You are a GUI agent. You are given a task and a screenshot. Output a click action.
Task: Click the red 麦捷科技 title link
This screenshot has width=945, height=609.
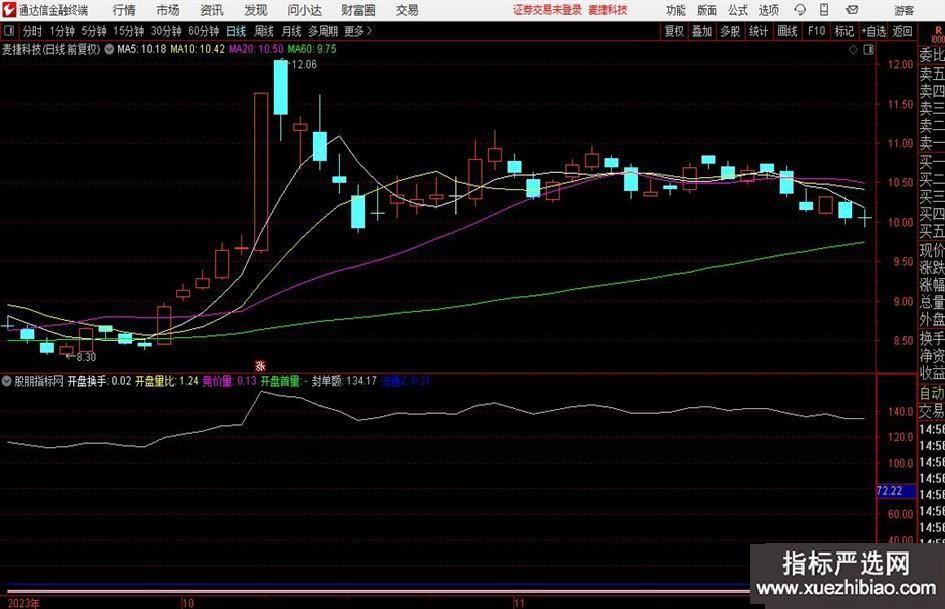tap(608, 10)
